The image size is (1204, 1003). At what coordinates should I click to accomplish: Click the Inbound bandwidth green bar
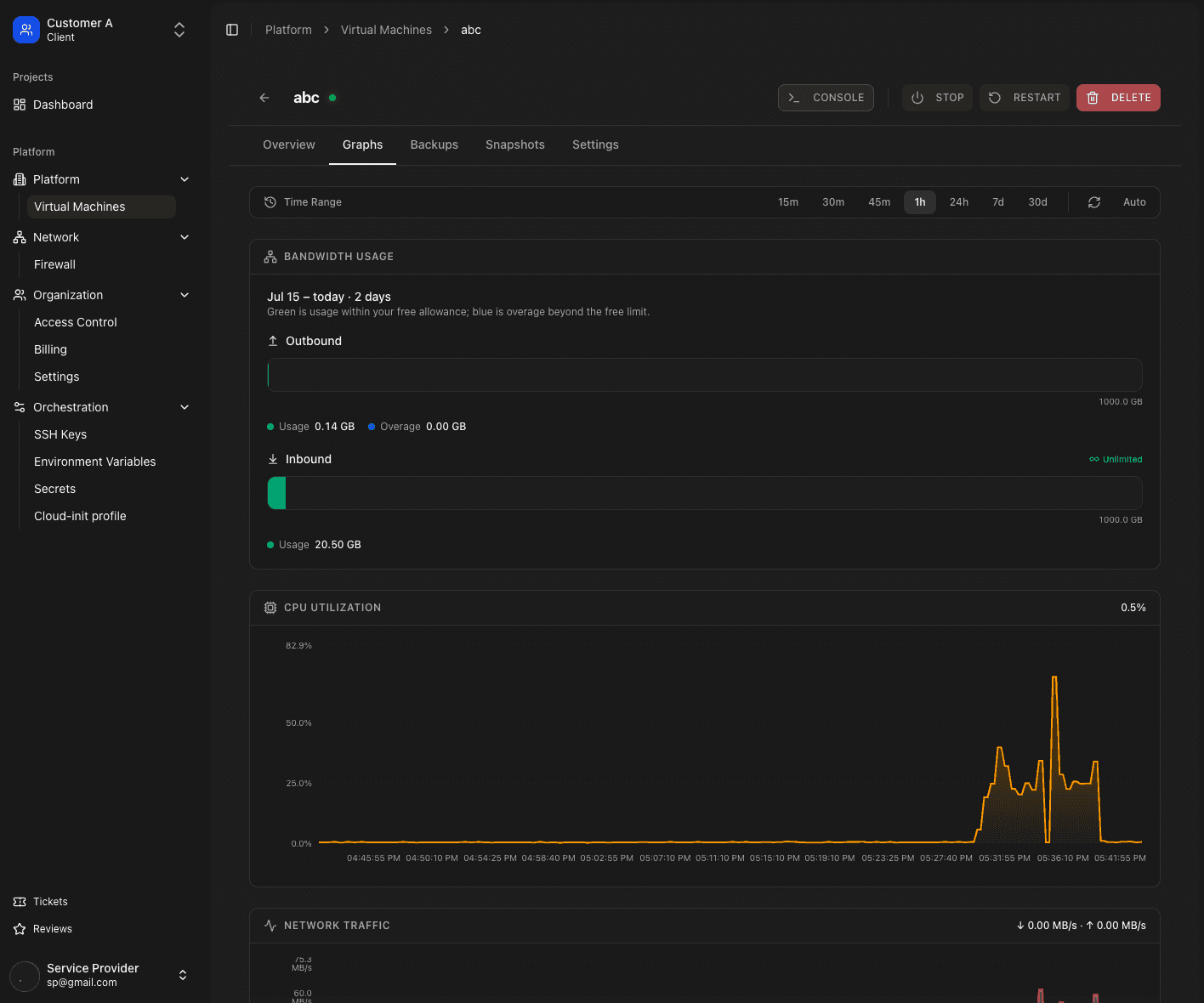pos(276,493)
